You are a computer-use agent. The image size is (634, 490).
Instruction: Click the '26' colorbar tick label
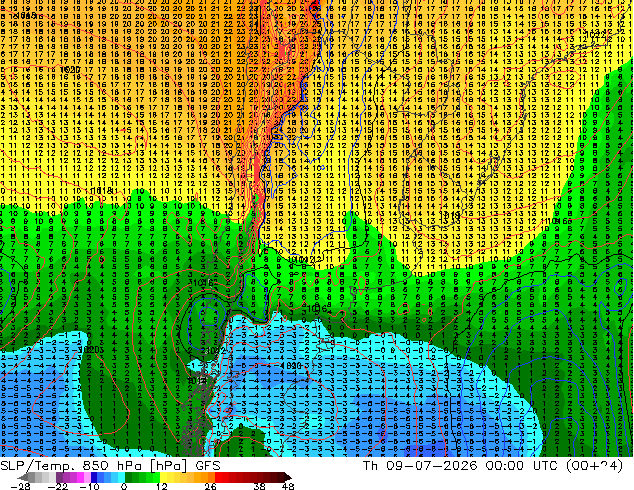(x=210, y=486)
